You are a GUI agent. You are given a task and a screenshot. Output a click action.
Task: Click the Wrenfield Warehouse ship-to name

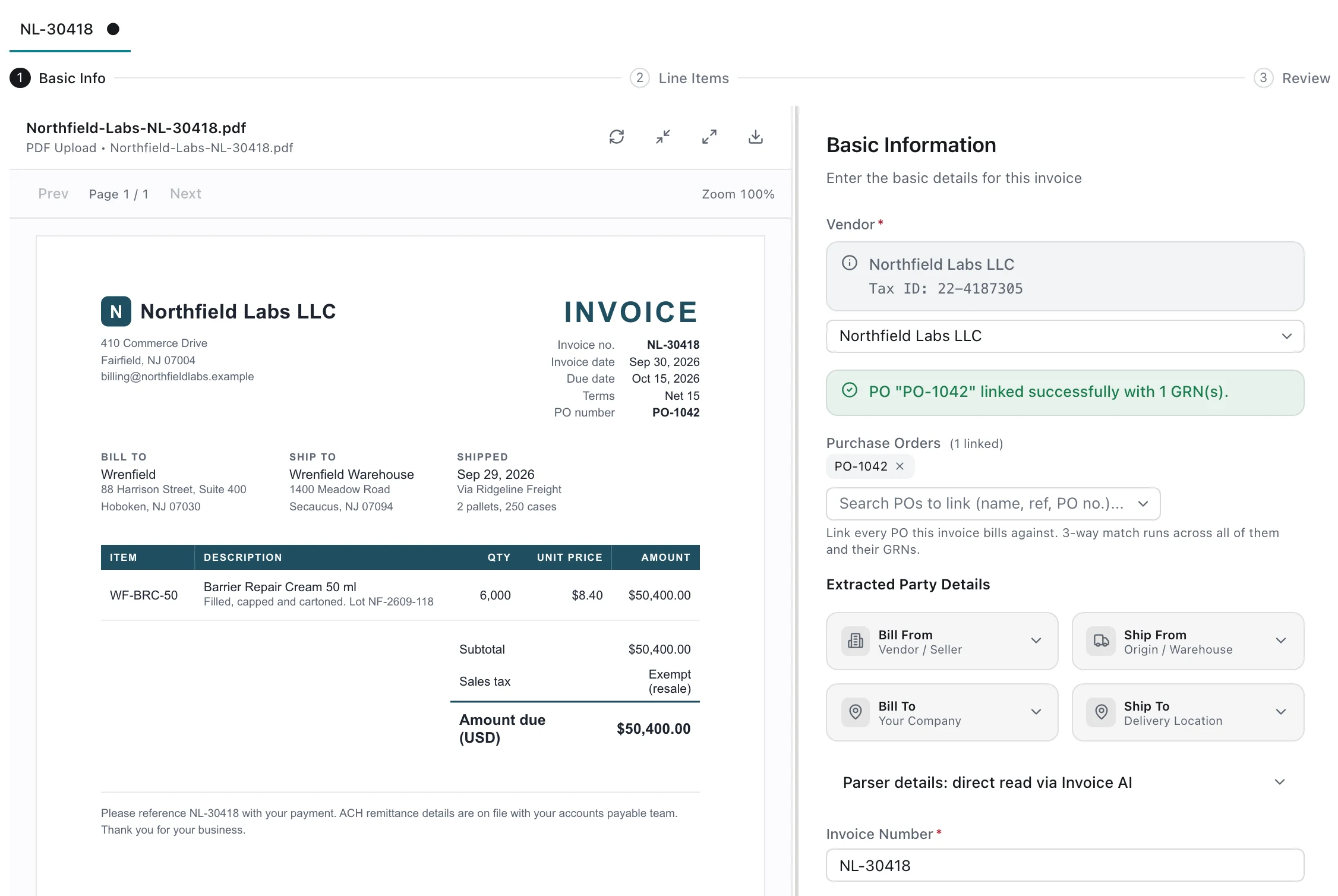tap(351, 475)
